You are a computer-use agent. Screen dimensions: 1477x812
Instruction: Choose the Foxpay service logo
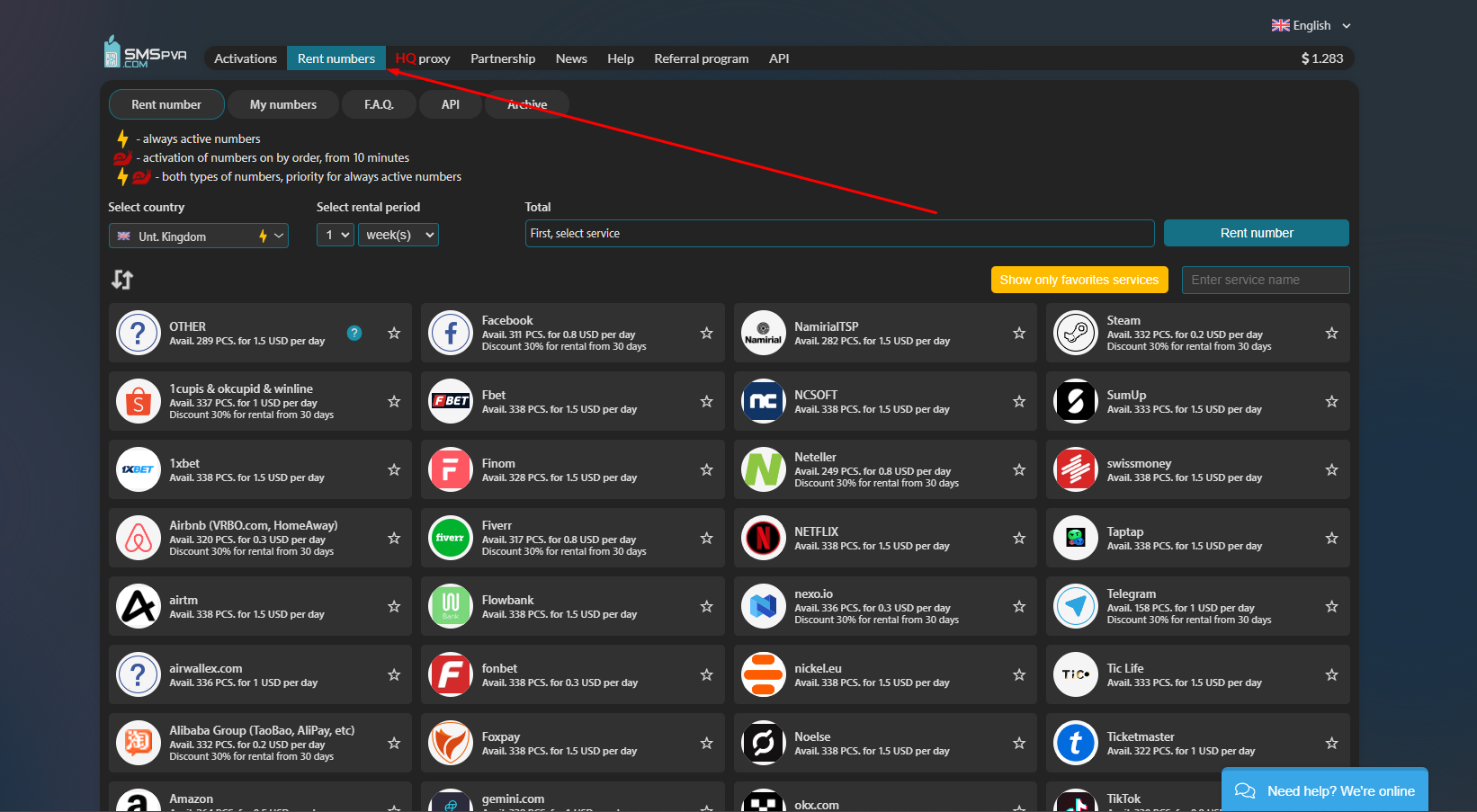click(x=451, y=743)
